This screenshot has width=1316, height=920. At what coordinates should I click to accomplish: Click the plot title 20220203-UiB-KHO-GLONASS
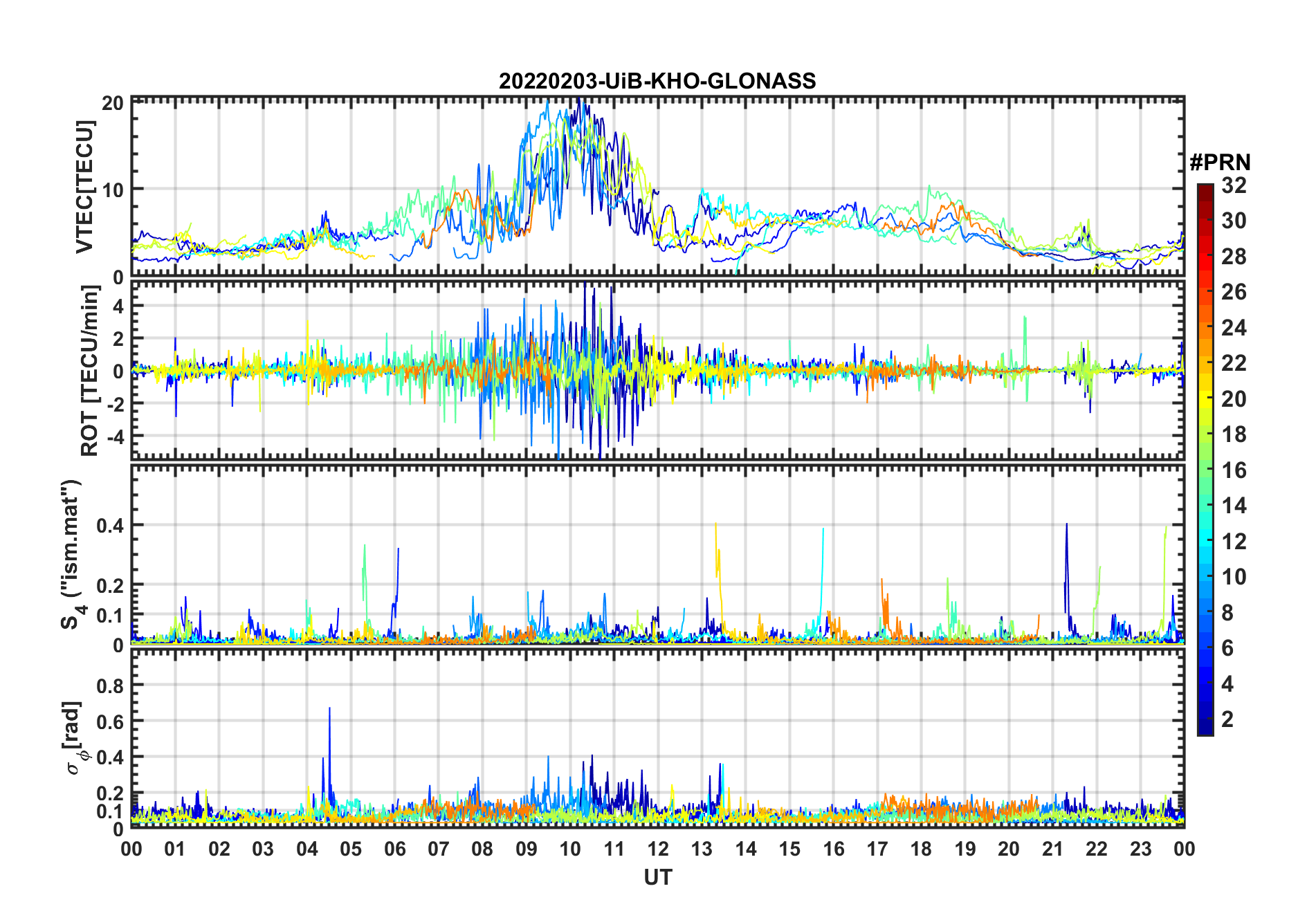tap(657, 81)
